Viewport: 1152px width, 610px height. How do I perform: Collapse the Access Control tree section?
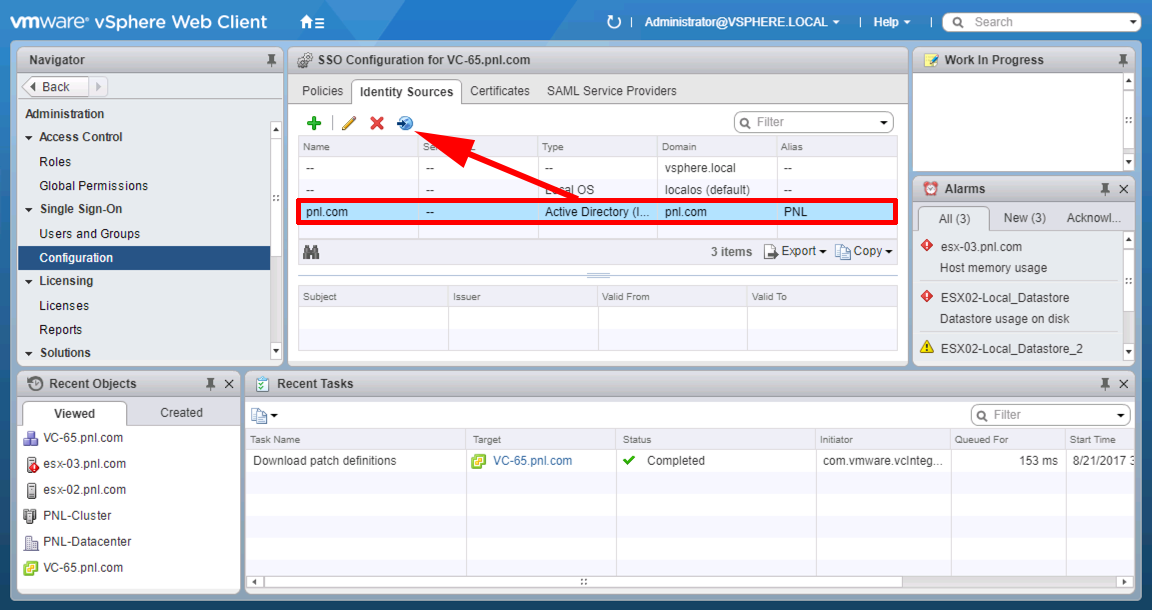point(29,137)
